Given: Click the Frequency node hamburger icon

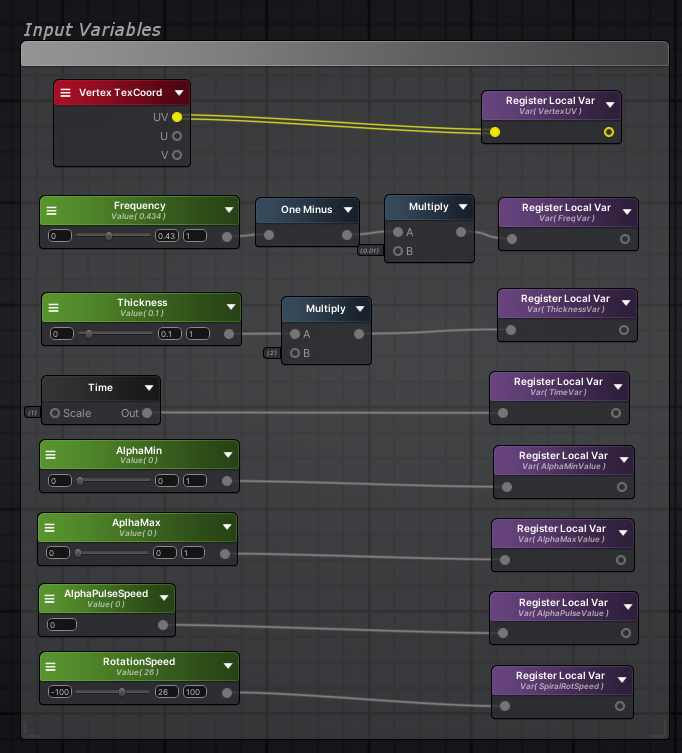Looking at the screenshot, I should coord(52,210).
